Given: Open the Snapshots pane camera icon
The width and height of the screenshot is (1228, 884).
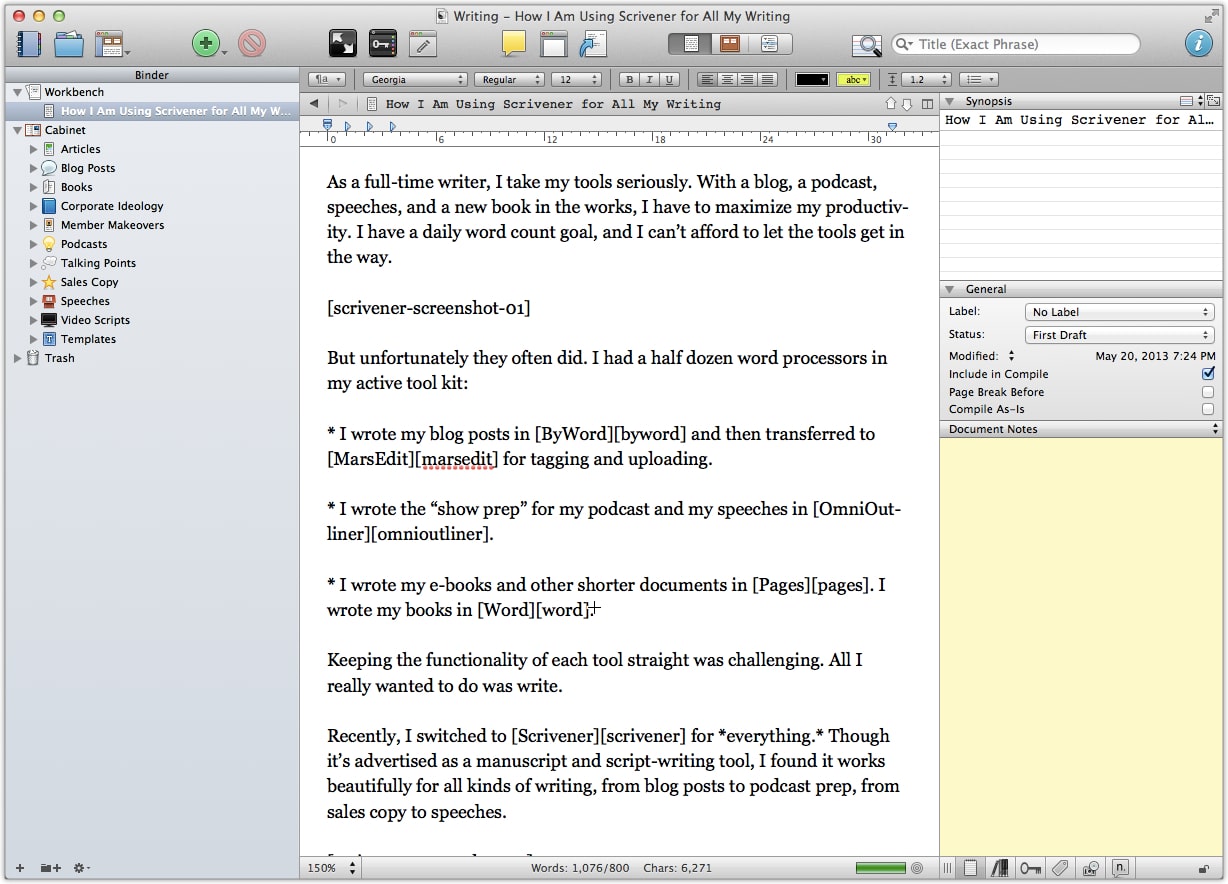Looking at the screenshot, I should click(1090, 868).
